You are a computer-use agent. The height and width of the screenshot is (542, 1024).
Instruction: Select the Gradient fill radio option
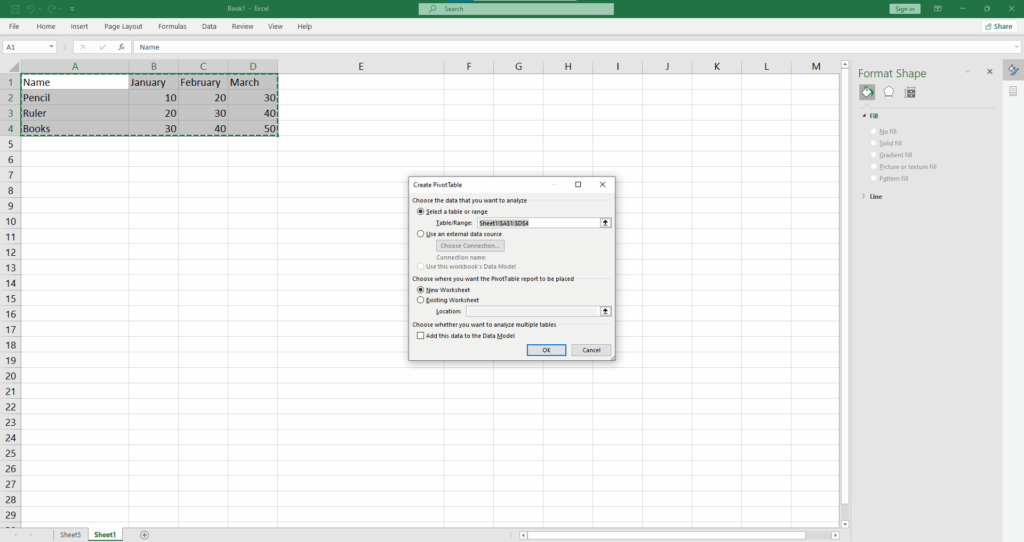point(874,155)
